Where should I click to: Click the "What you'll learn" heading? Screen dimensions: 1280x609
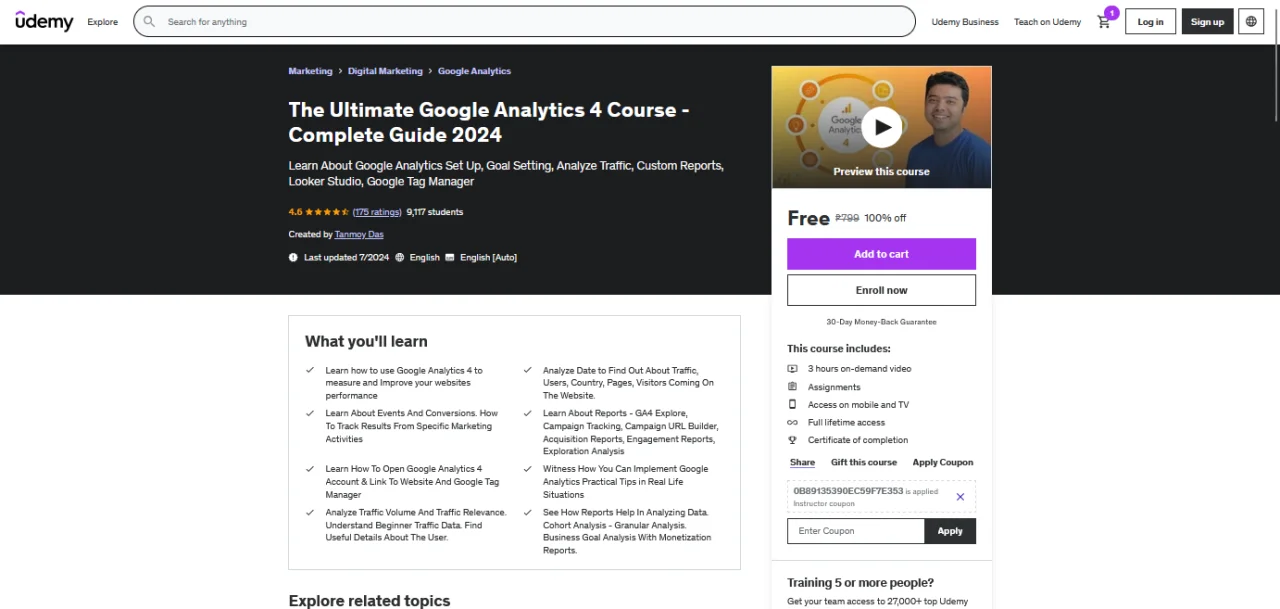point(366,341)
